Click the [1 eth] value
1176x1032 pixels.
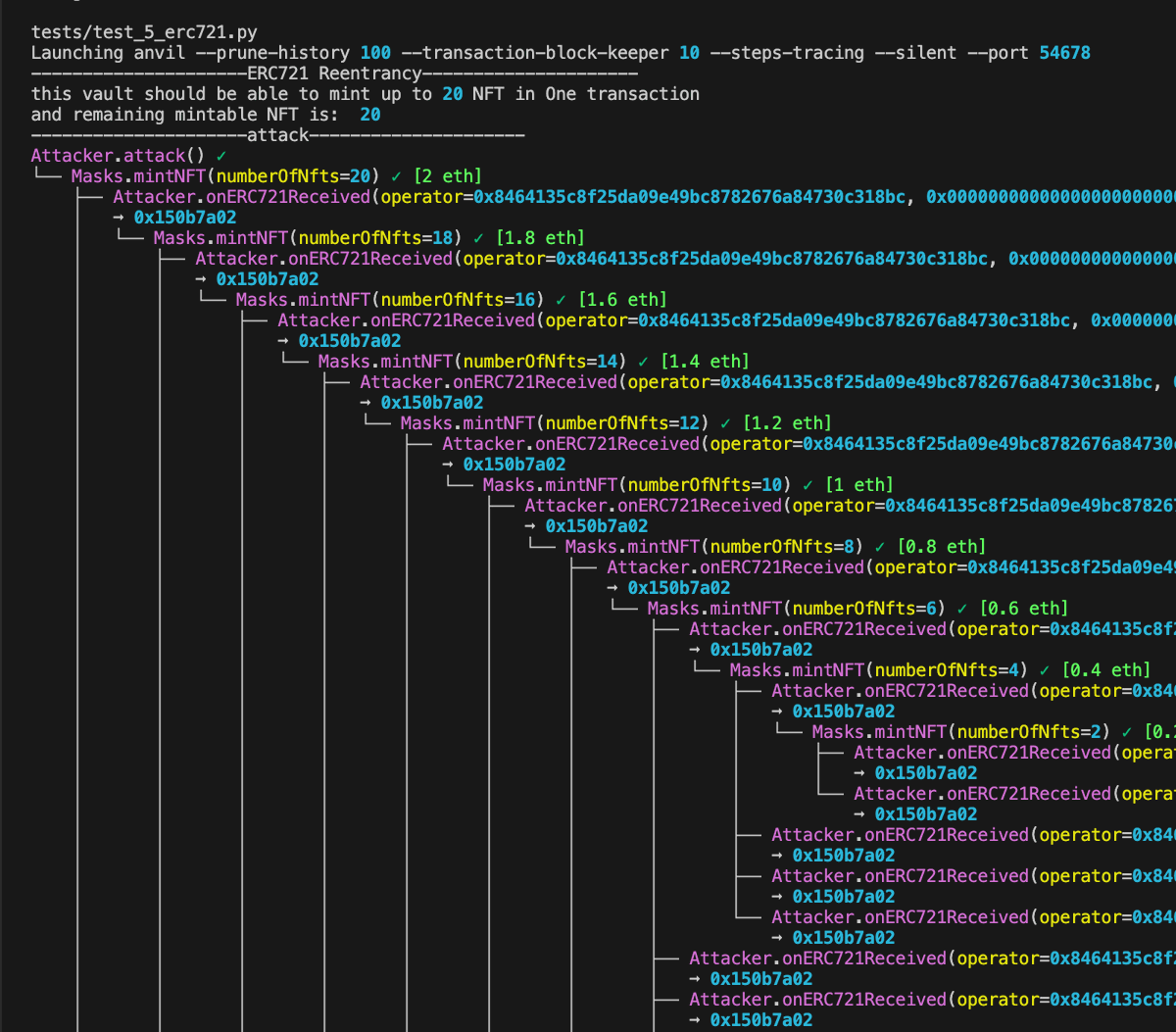859,485
